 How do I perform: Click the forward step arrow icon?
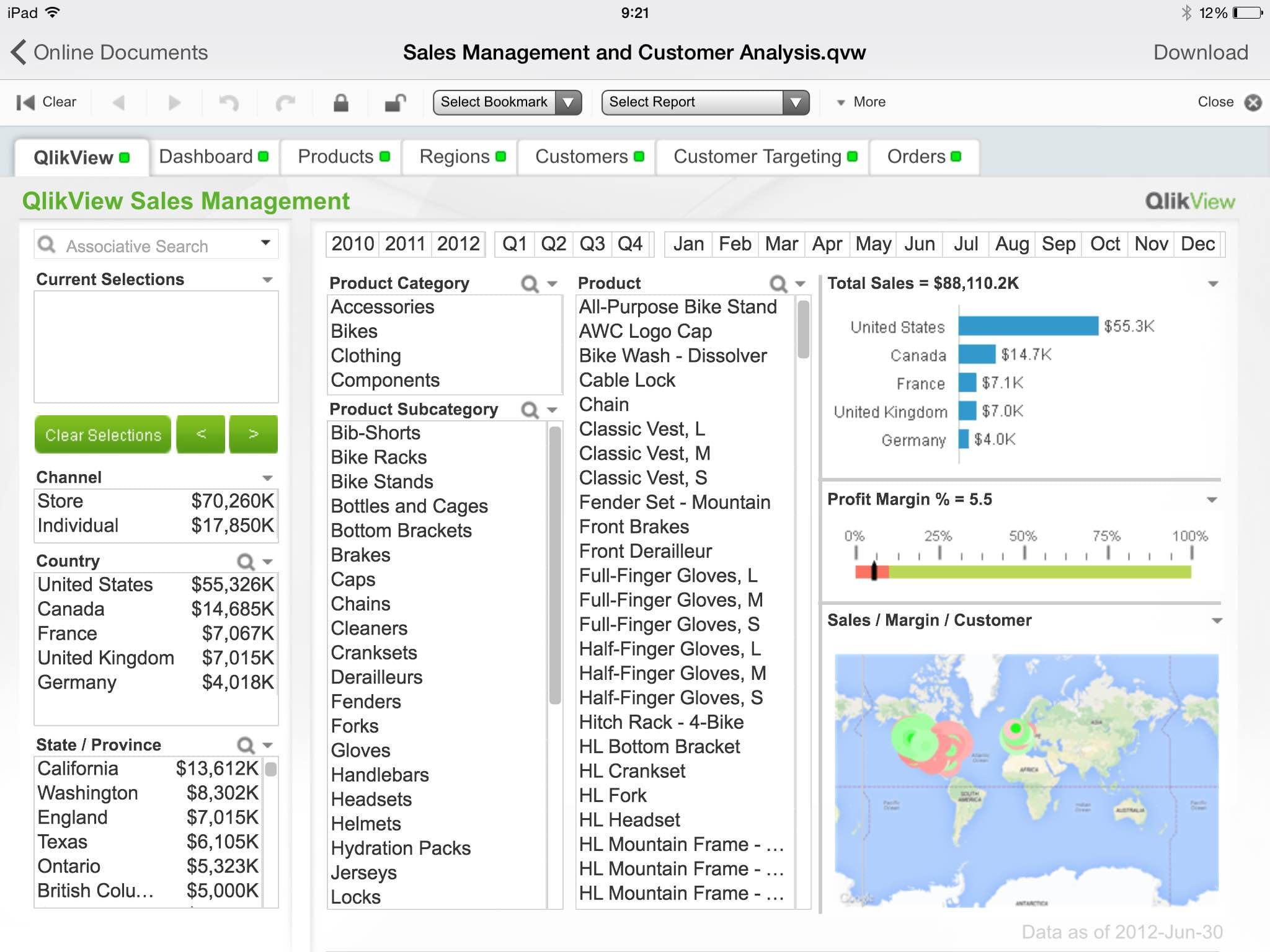[174, 102]
